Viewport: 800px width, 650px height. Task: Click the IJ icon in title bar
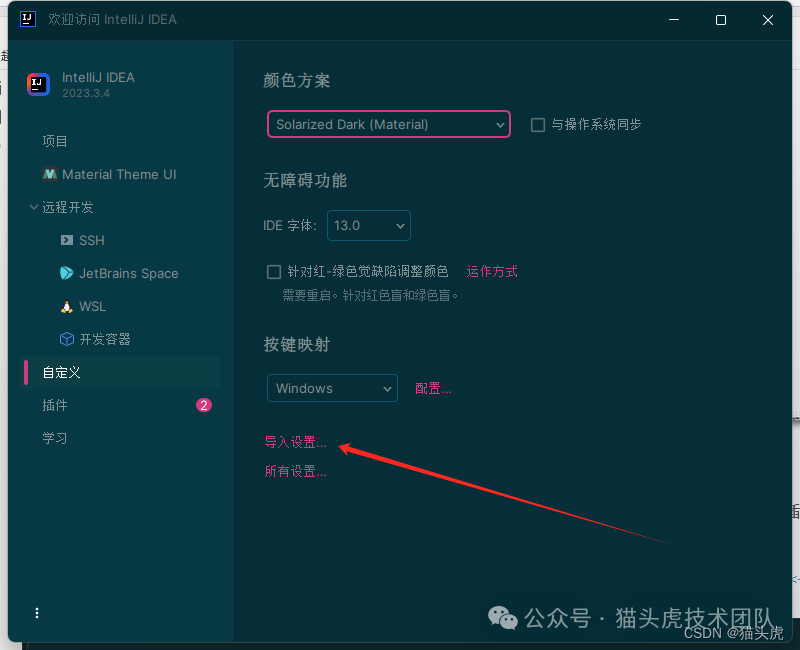point(28,19)
